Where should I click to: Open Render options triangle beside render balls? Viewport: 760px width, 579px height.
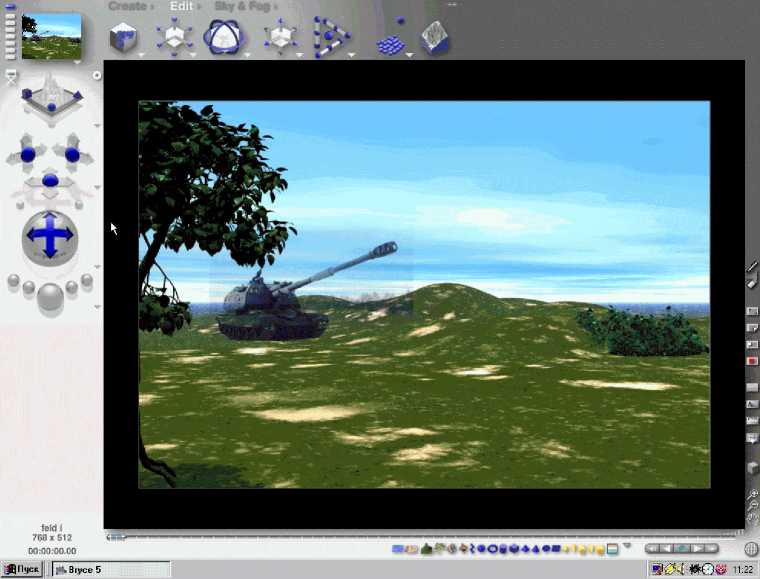point(97,307)
